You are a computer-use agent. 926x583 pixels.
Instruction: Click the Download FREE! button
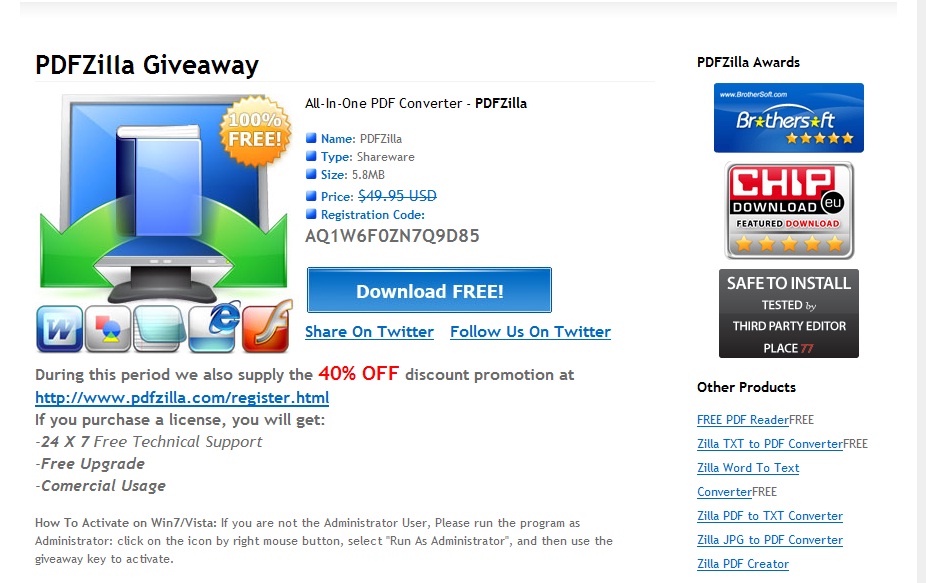point(429,290)
